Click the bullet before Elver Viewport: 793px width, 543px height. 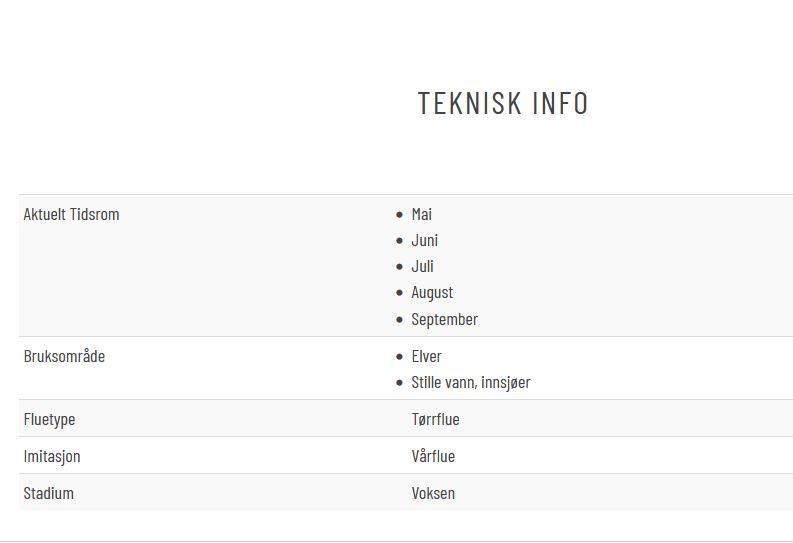click(x=400, y=357)
